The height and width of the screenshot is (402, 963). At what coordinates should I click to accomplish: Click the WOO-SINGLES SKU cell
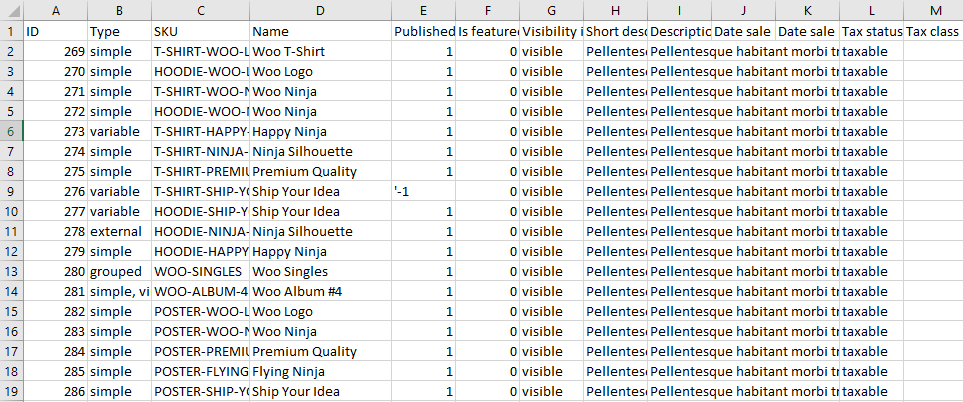tap(200, 271)
